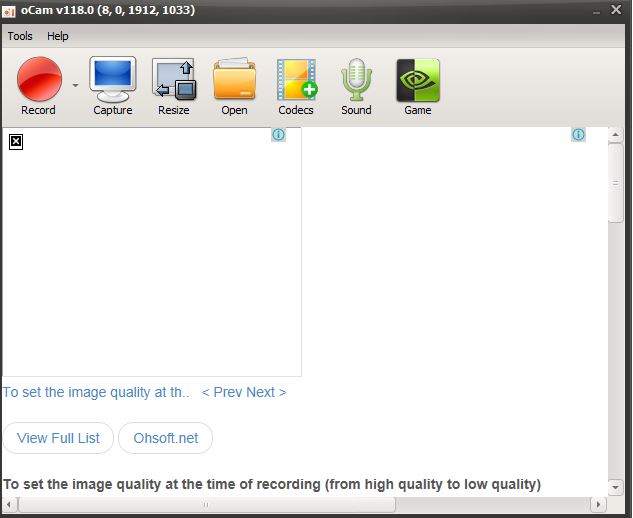Click the horizontal scrollbar thumb
This screenshot has width=633, height=518.
(x=207, y=504)
